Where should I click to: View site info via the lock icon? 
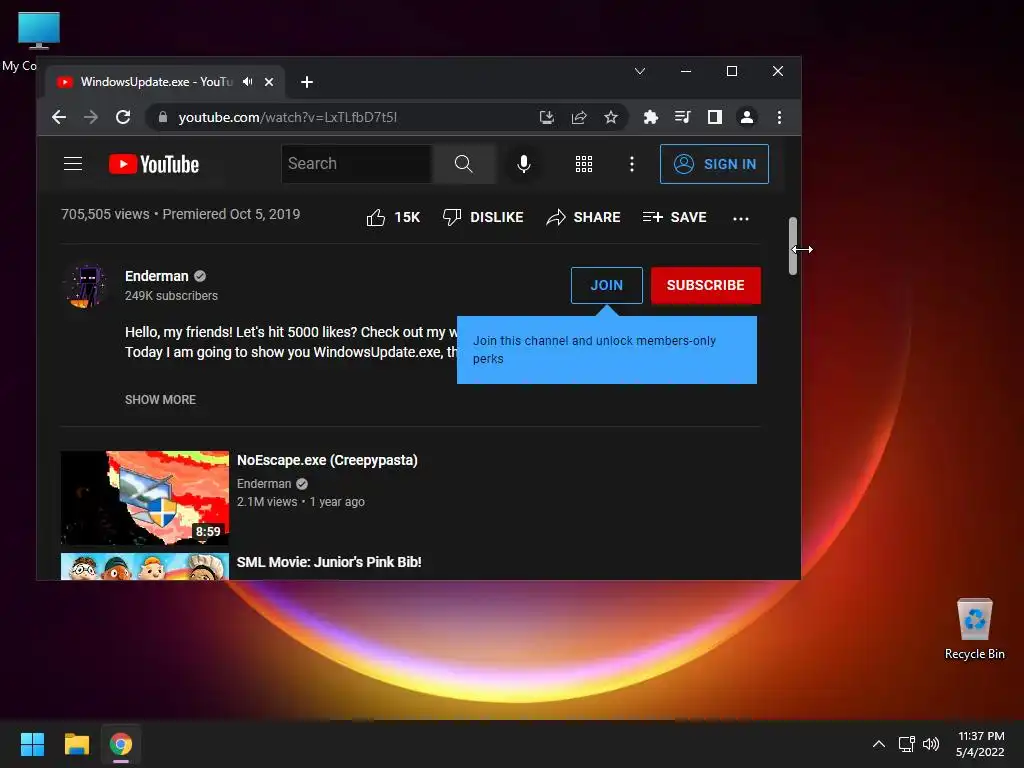[x=163, y=117]
